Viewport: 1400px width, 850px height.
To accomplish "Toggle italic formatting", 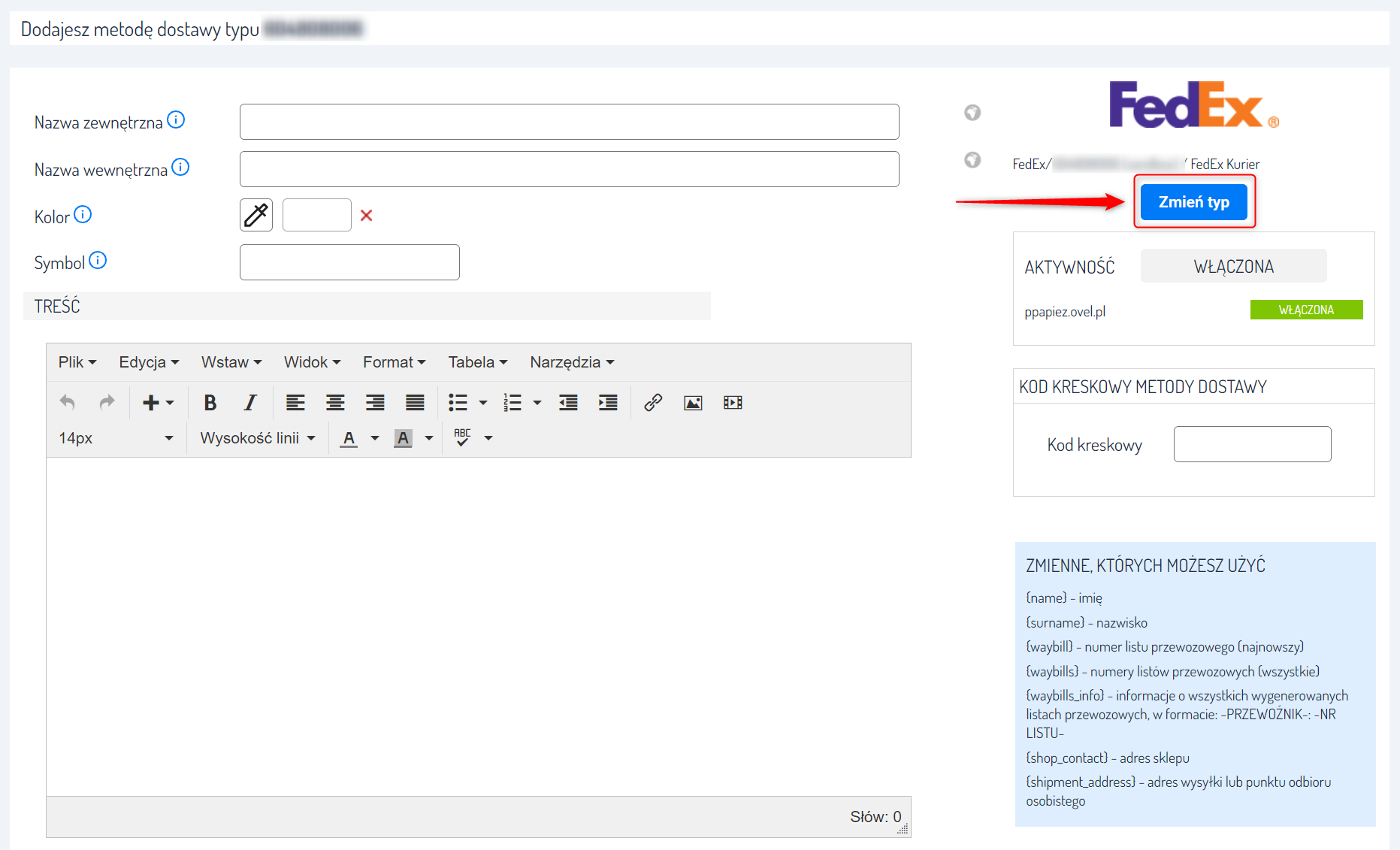I will [x=250, y=403].
